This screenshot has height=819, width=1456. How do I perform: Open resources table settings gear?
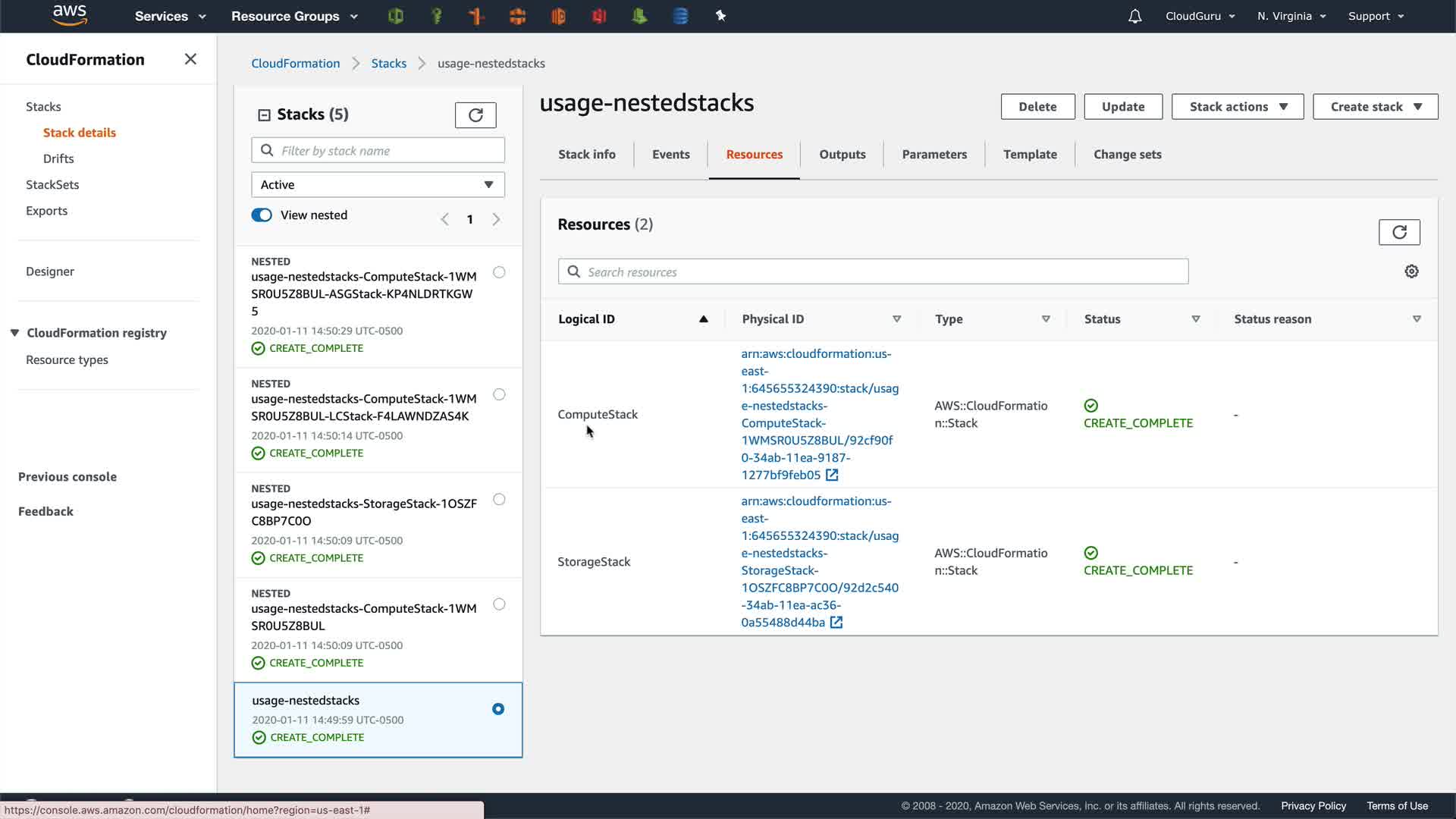[1411, 271]
